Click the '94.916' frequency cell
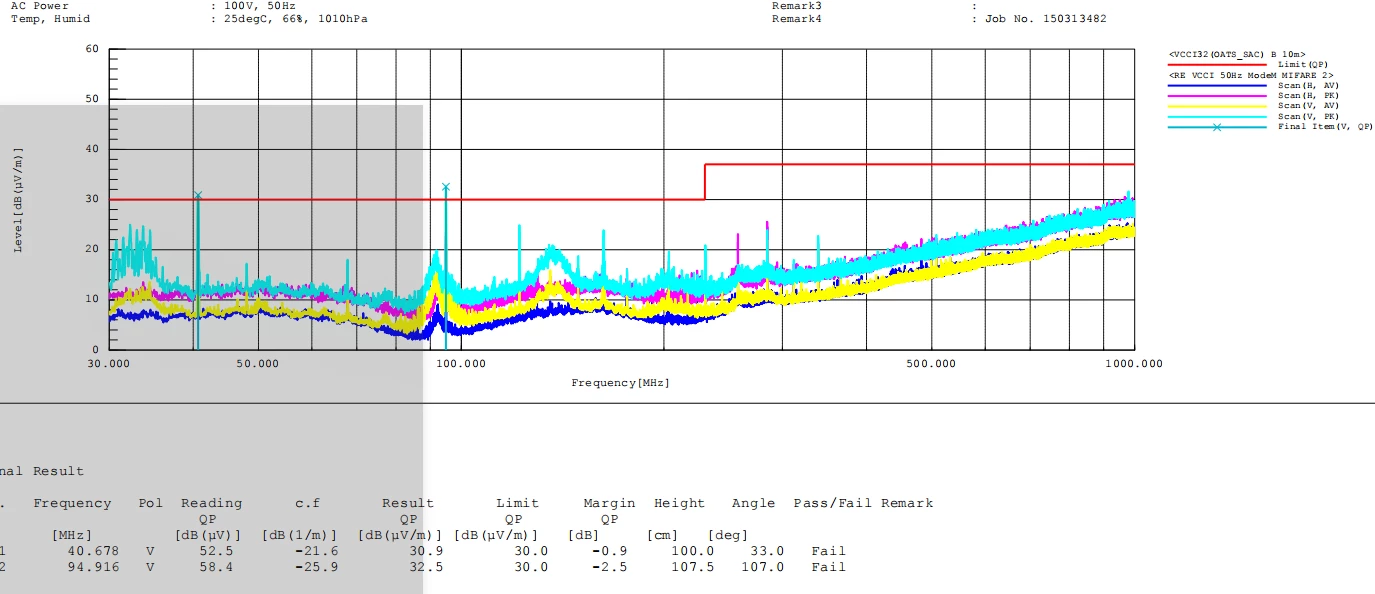The width and height of the screenshot is (1375, 594). point(91,567)
